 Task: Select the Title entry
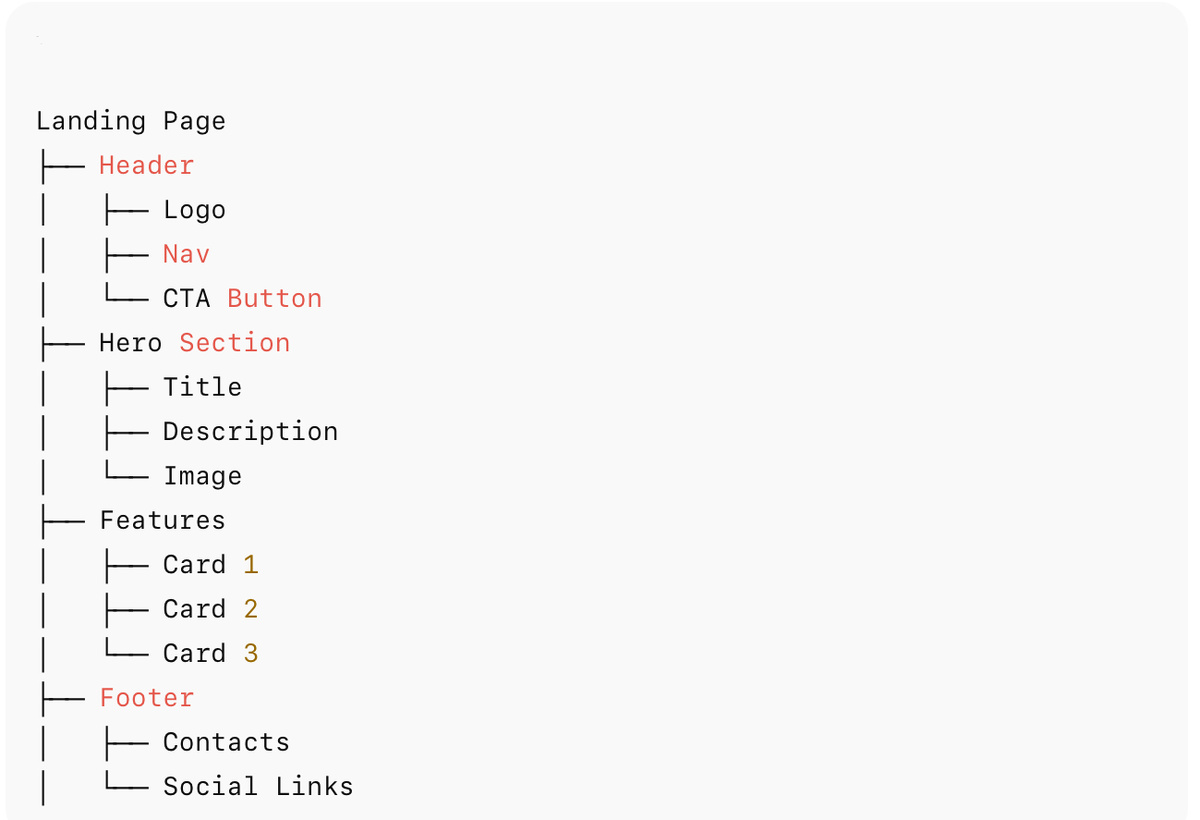tap(202, 387)
